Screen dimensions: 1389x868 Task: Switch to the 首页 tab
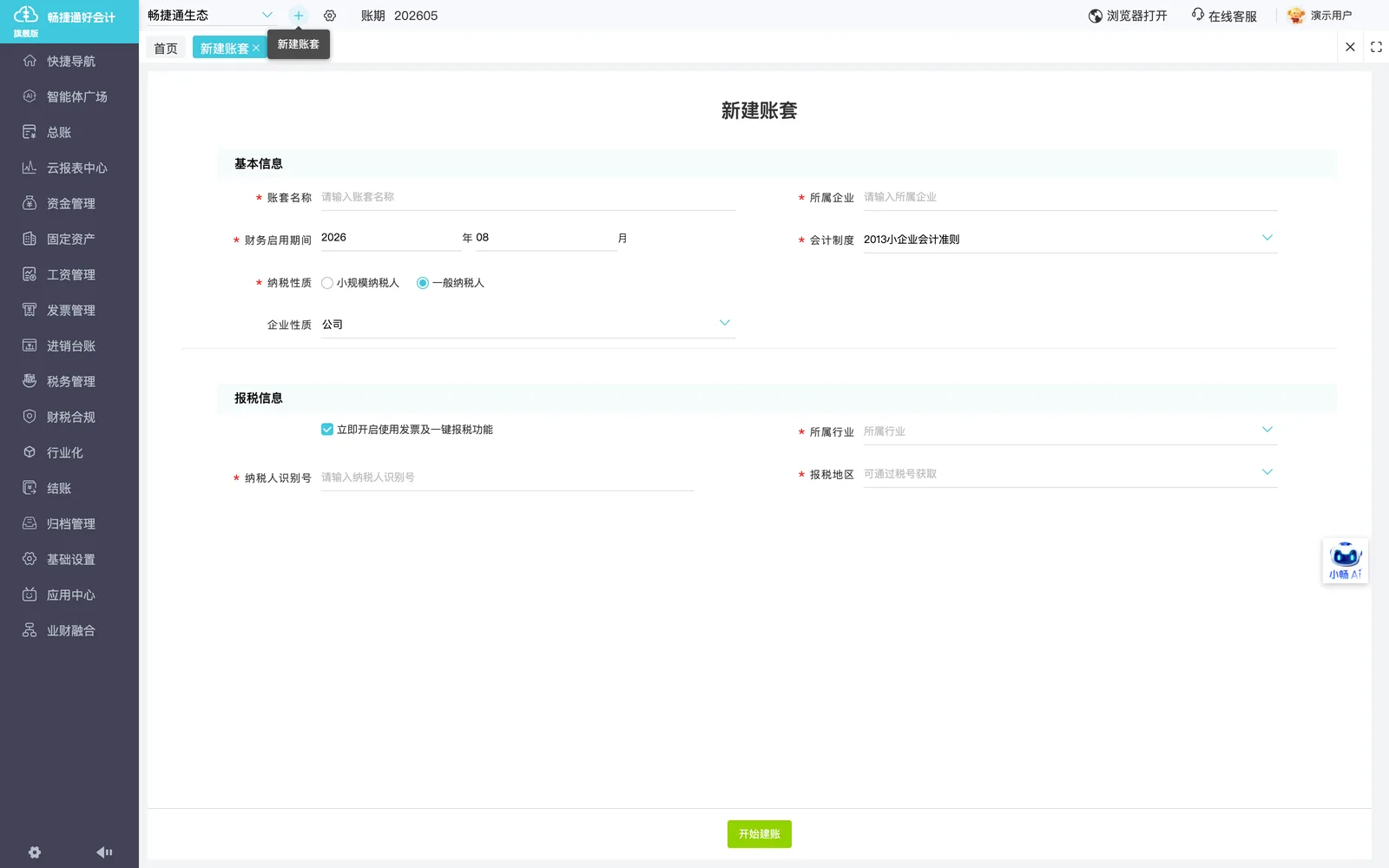point(166,49)
